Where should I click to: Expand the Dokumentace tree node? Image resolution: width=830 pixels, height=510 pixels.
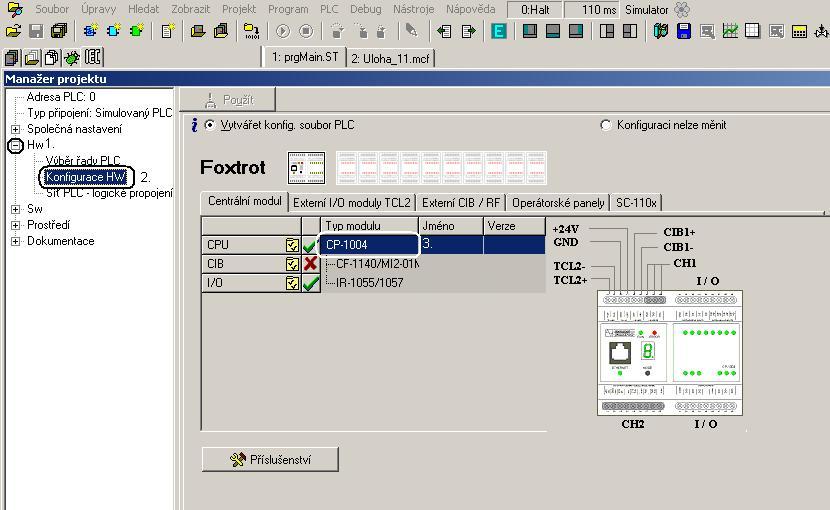tap(15, 241)
